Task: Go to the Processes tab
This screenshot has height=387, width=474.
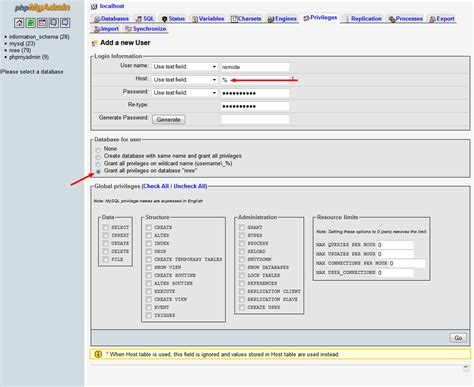Action: [406, 19]
